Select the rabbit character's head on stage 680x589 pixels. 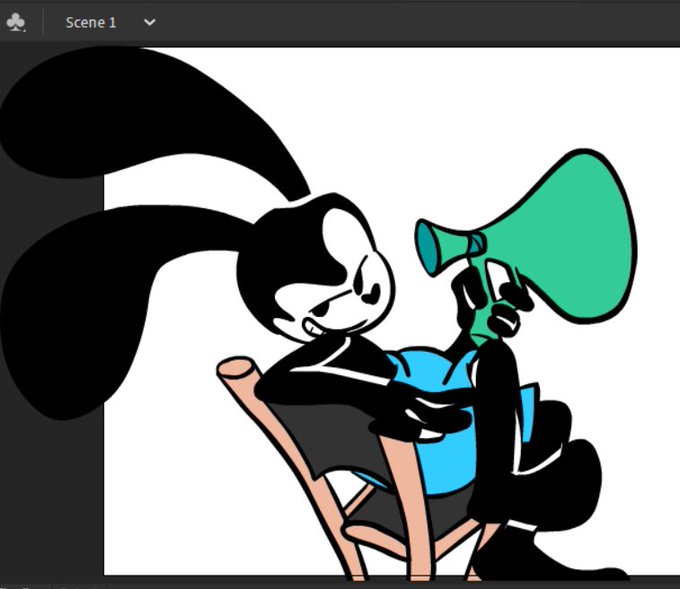click(x=316, y=268)
